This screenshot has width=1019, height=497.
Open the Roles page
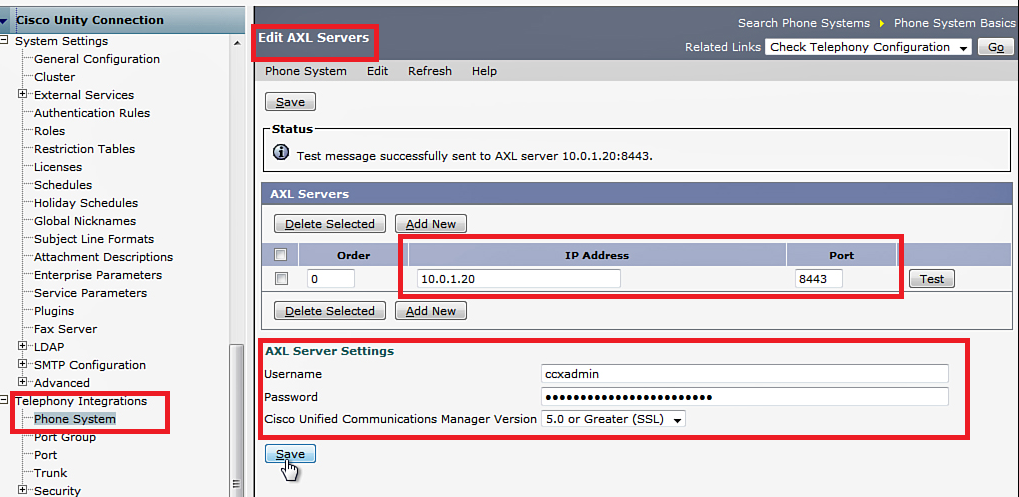pyautogui.click(x=49, y=131)
